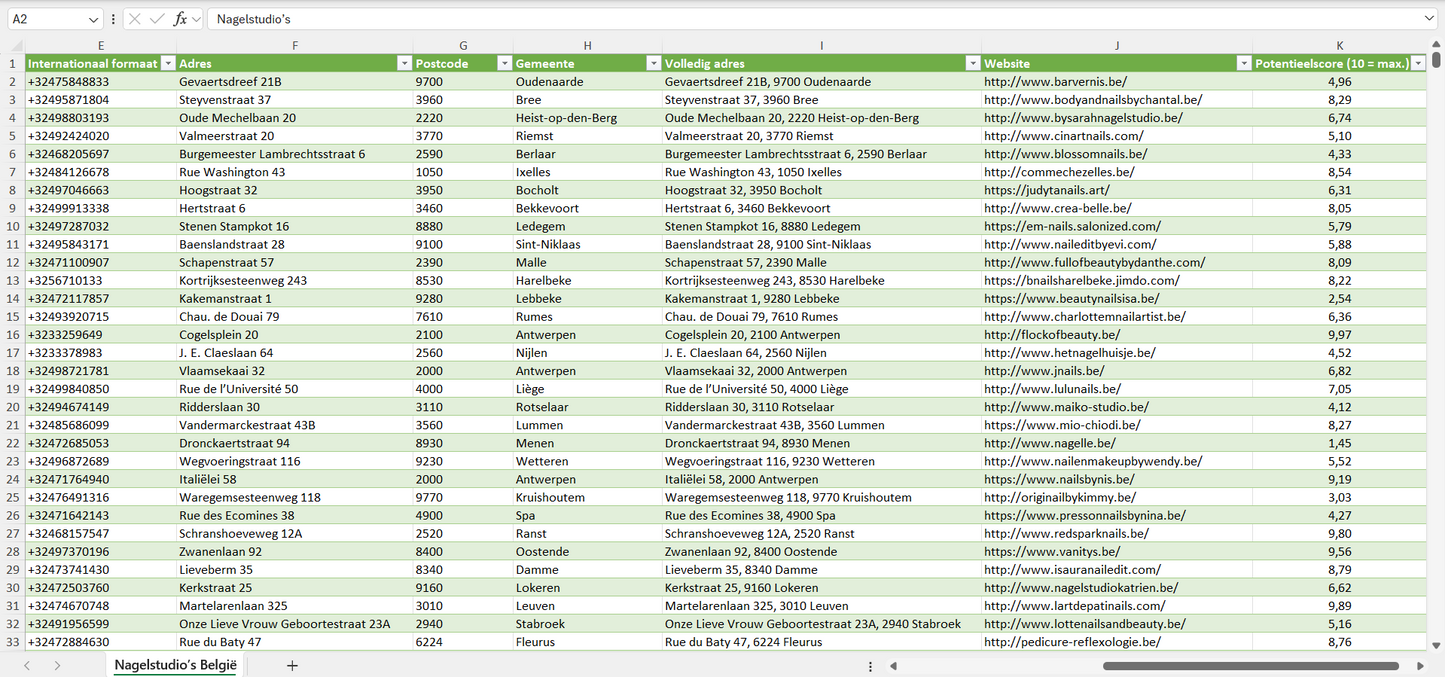The image size is (1445, 677).
Task: Click the Enter checkmark in formula bar
Action: (x=157, y=19)
